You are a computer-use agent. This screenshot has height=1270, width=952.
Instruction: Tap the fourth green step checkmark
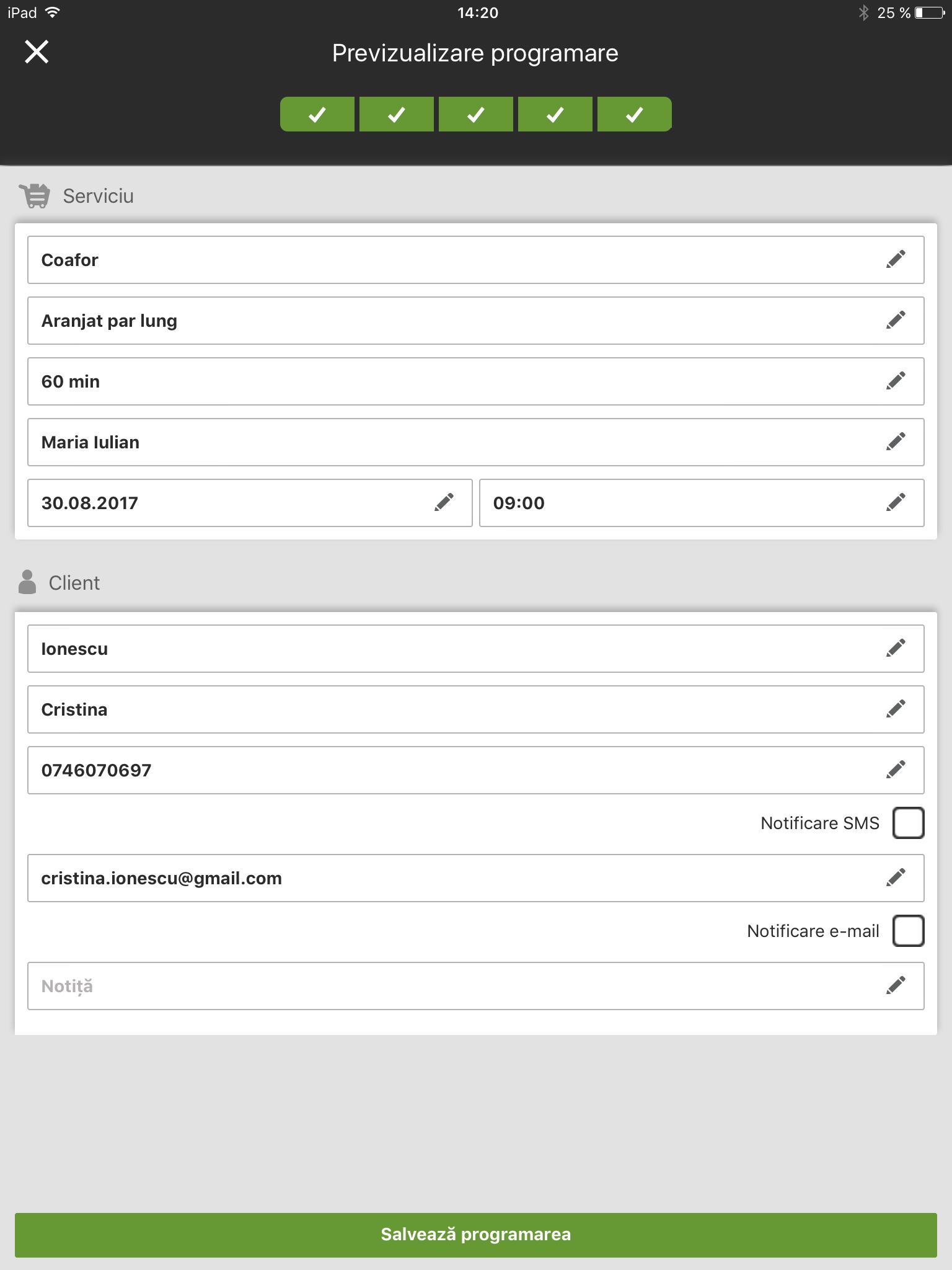pyautogui.click(x=555, y=114)
